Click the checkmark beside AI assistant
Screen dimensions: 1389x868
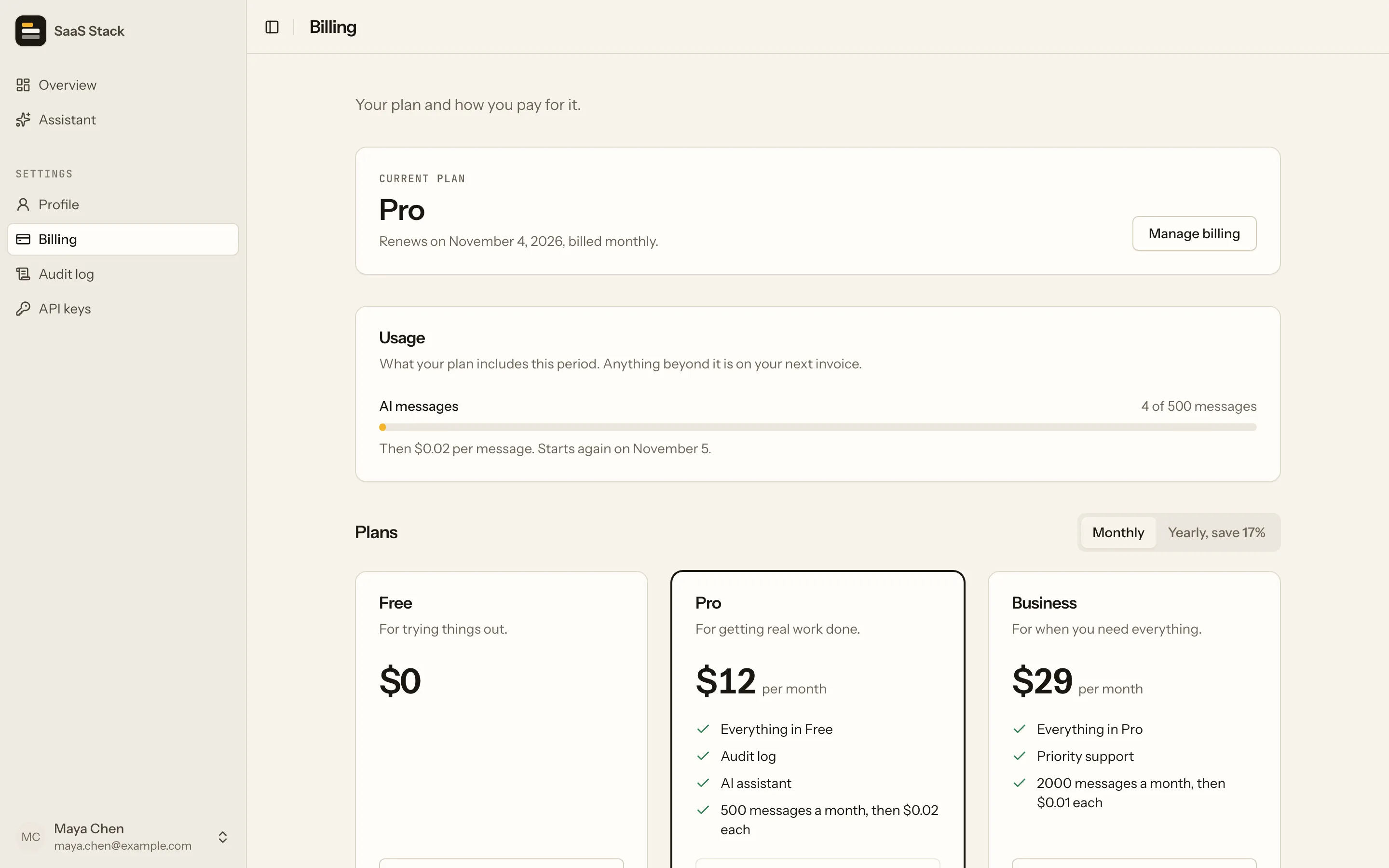[x=703, y=783]
